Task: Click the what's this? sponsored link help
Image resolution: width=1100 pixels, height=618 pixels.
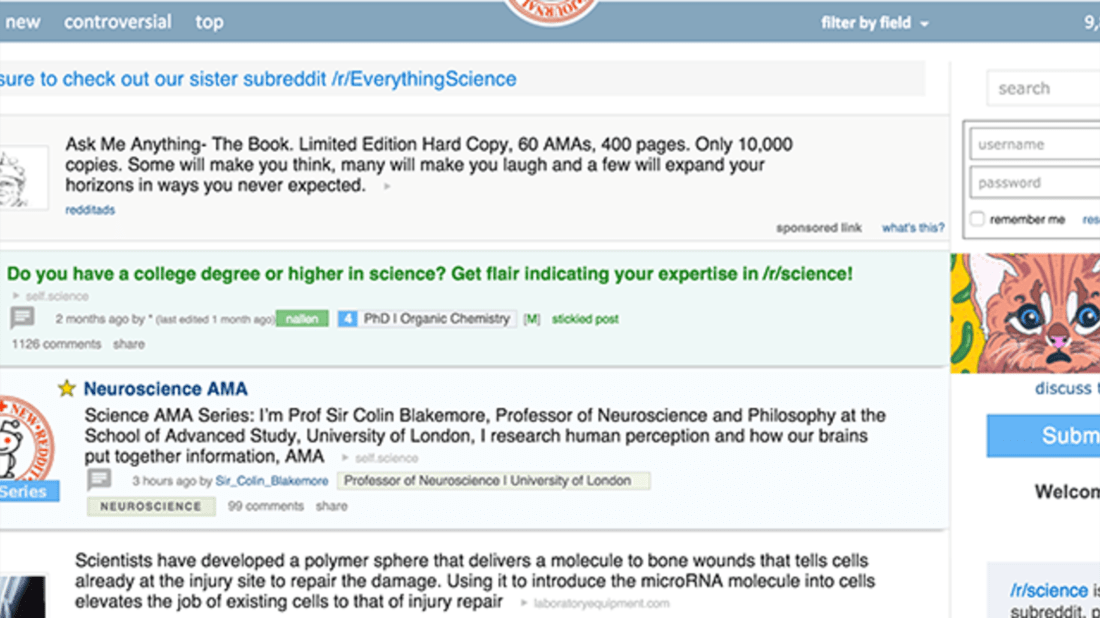Action: [x=912, y=228]
